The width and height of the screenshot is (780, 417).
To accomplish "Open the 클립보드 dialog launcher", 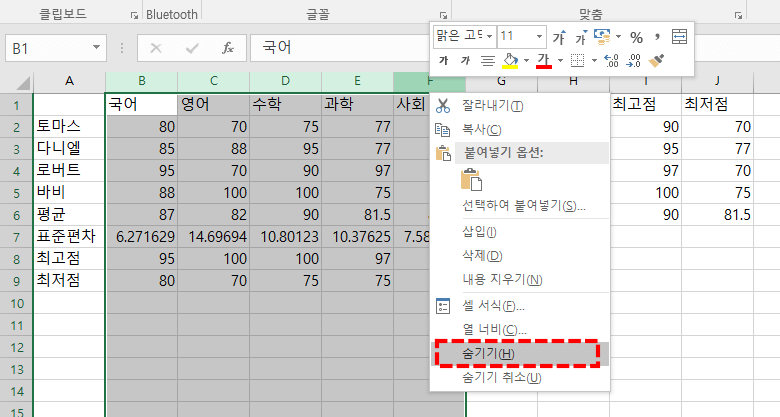I will (x=134, y=16).
